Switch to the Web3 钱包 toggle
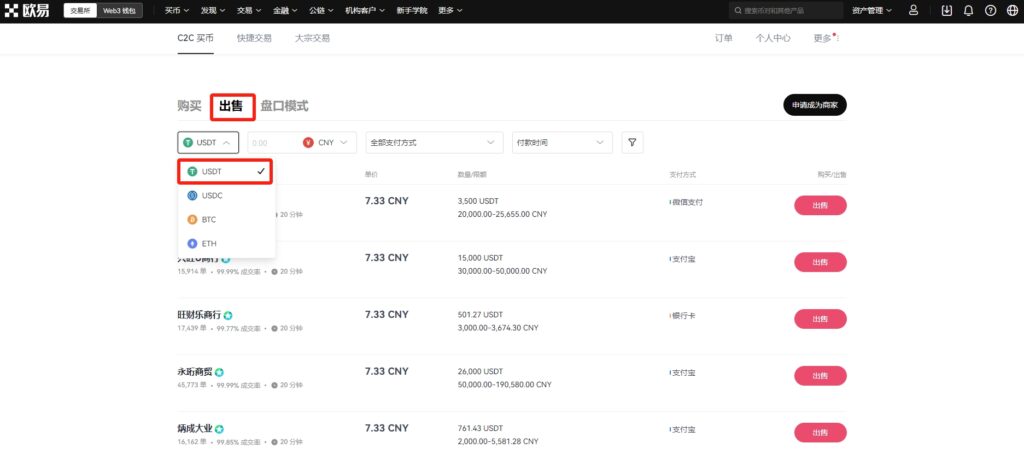The width and height of the screenshot is (1024, 467). coord(120,10)
